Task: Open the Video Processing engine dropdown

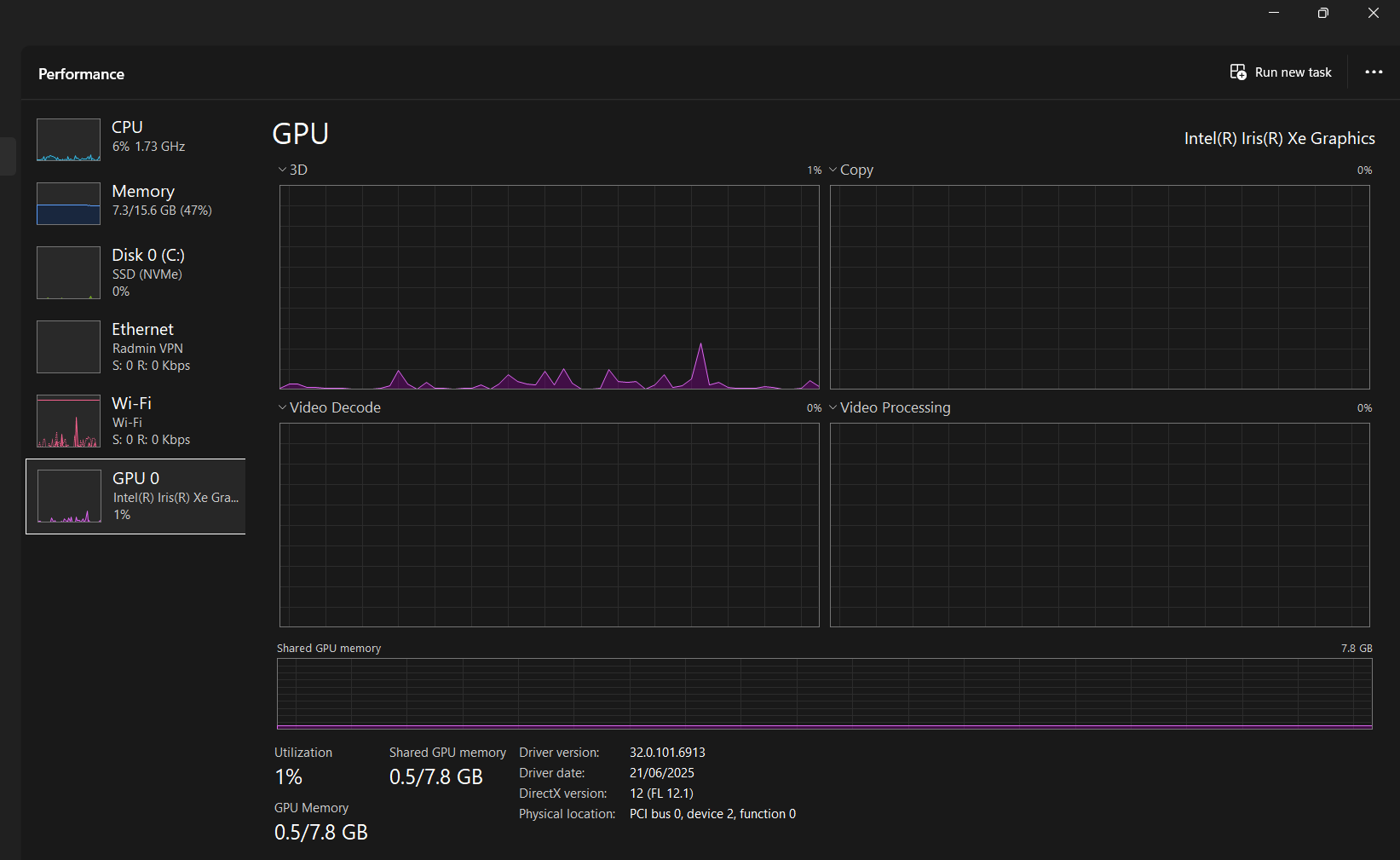Action: pos(890,407)
